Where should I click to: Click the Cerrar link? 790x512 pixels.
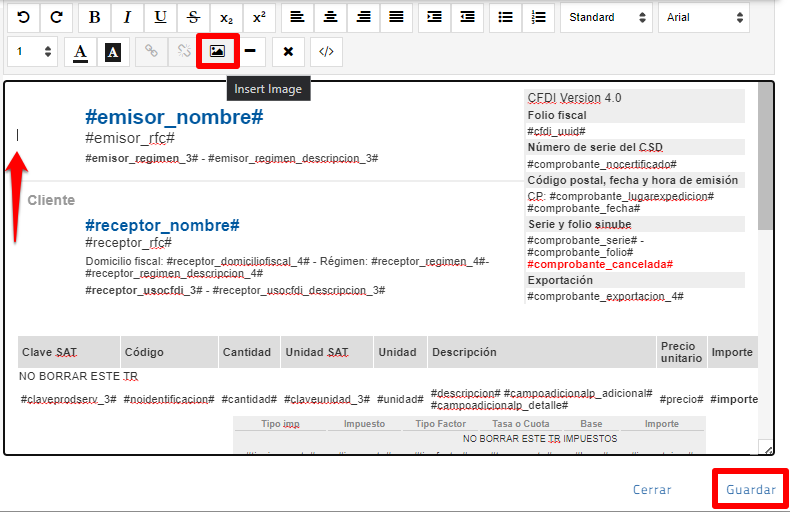tap(652, 490)
